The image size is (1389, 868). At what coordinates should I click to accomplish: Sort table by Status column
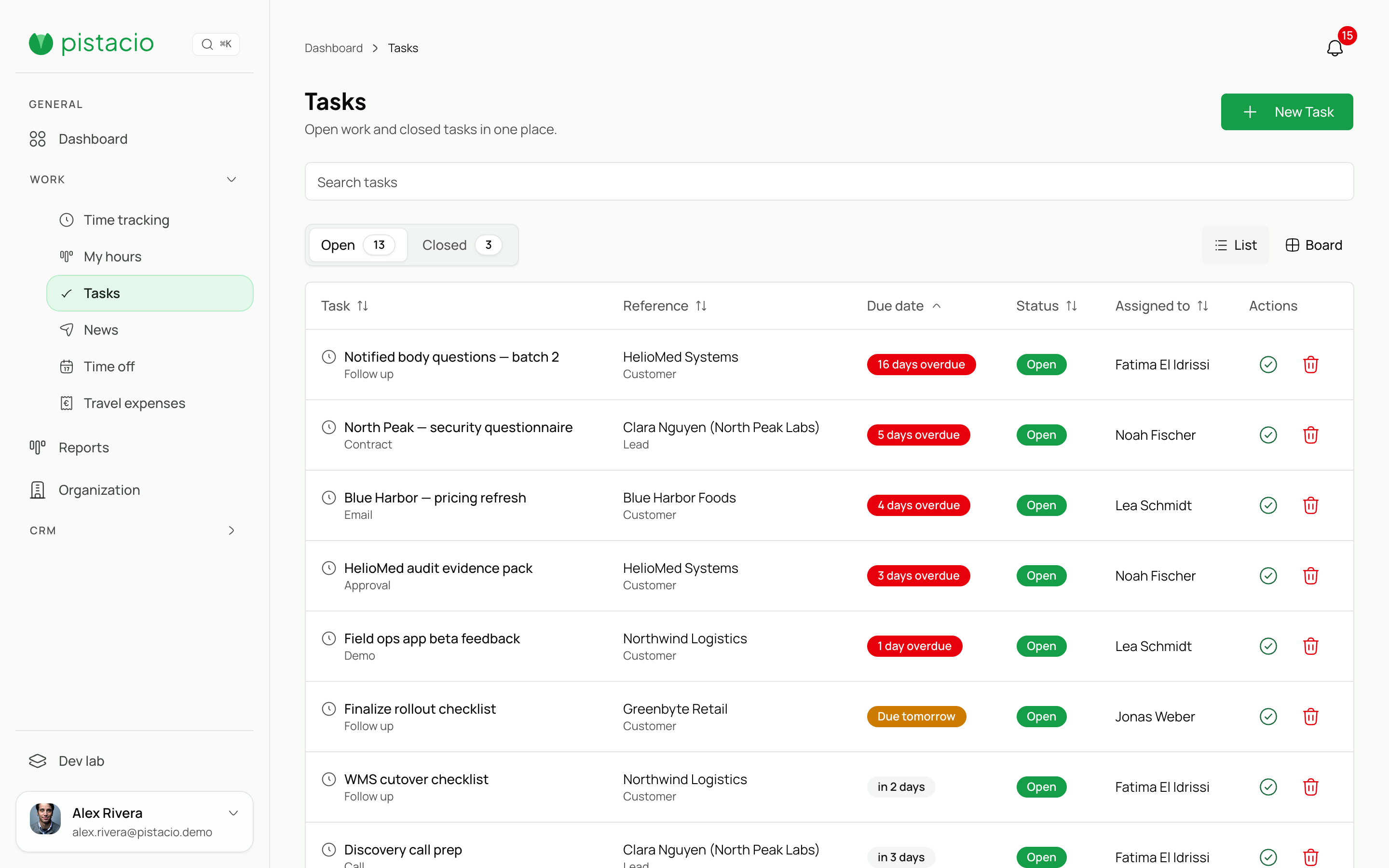(1047, 306)
